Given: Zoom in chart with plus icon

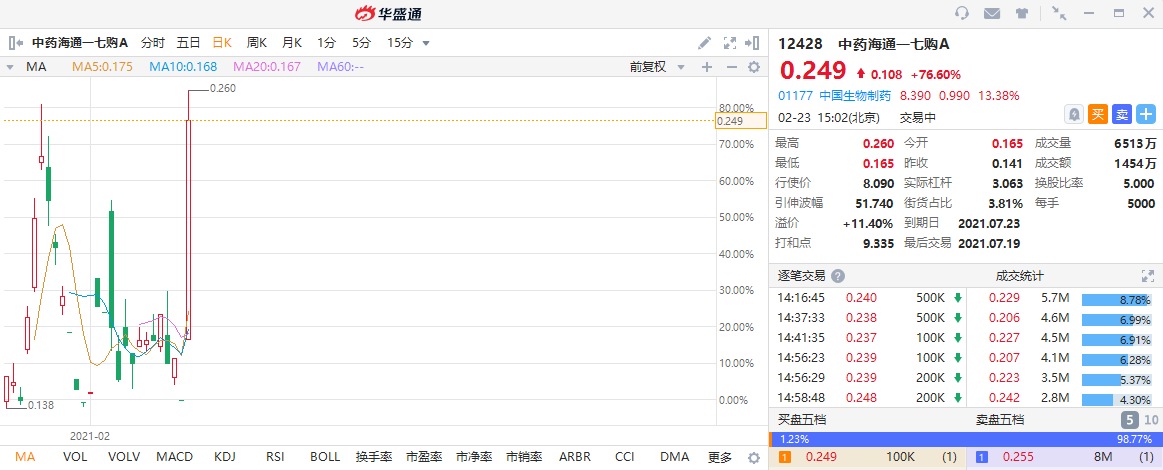Looking at the screenshot, I should 706,67.
